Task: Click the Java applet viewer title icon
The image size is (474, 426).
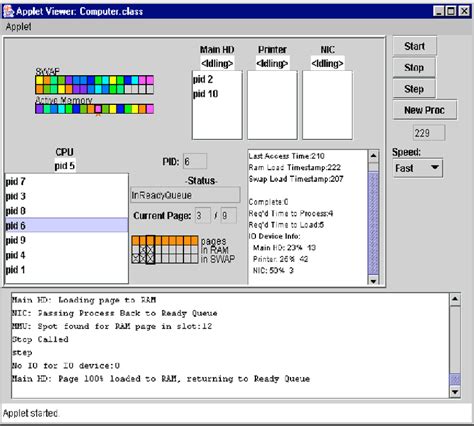Action: point(8,11)
